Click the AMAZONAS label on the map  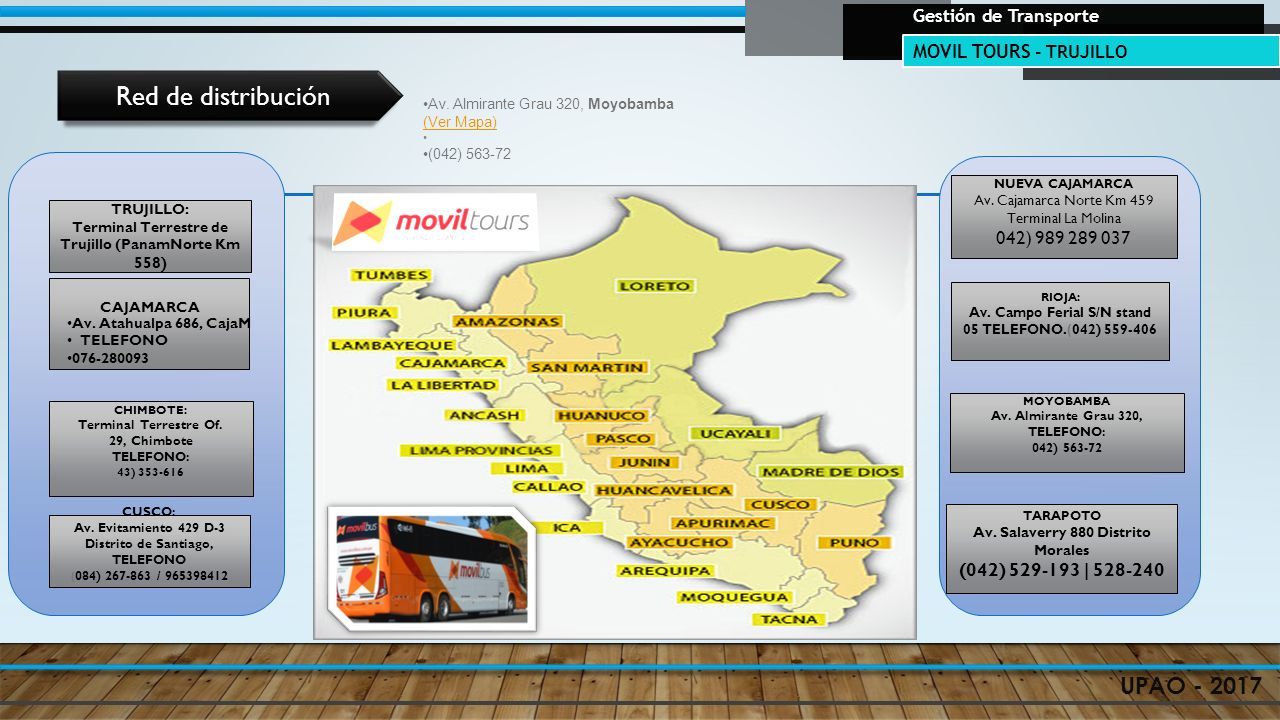pos(507,322)
